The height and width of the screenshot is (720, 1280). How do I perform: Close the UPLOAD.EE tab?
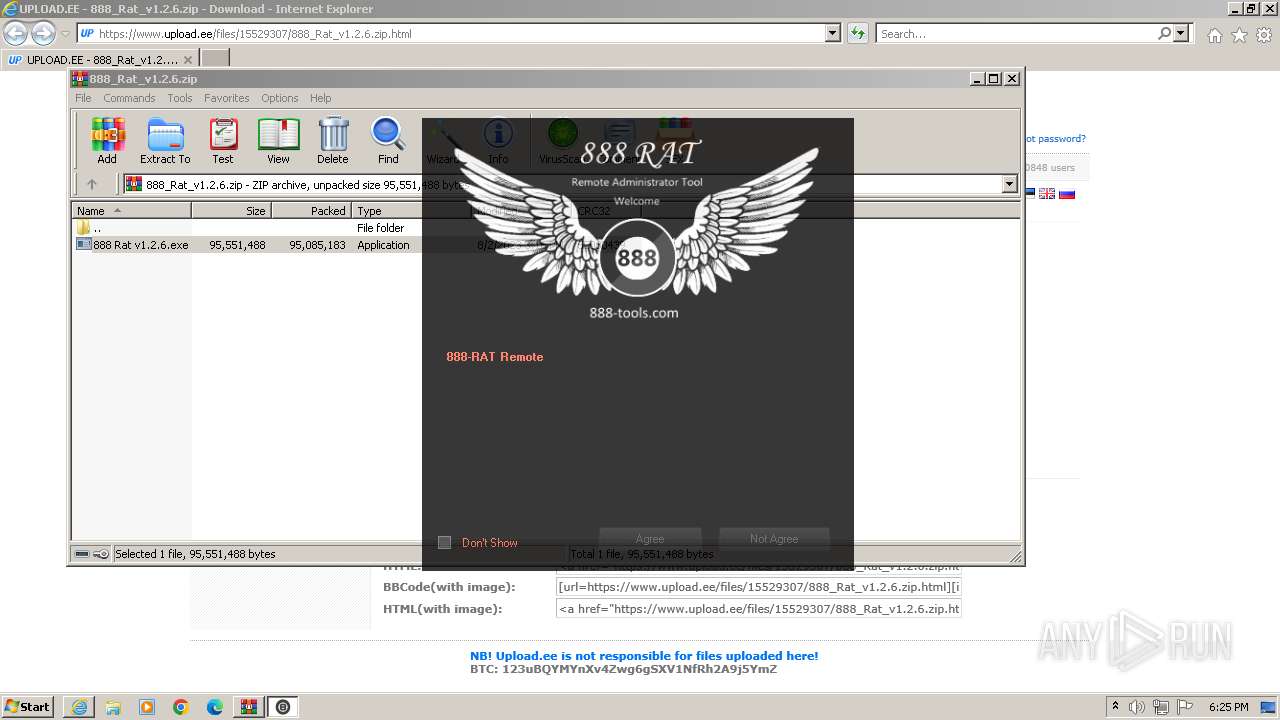[187, 60]
